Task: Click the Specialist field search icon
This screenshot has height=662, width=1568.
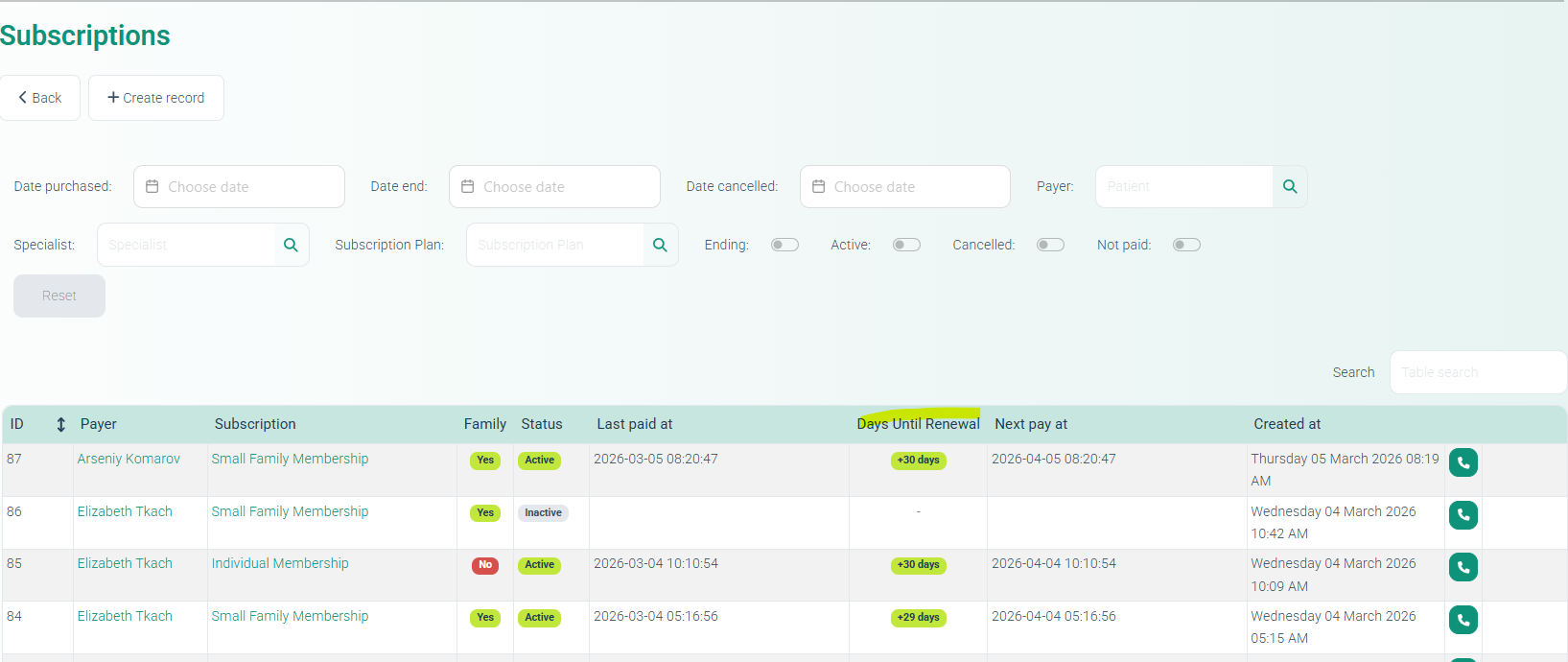Action: pos(291,246)
